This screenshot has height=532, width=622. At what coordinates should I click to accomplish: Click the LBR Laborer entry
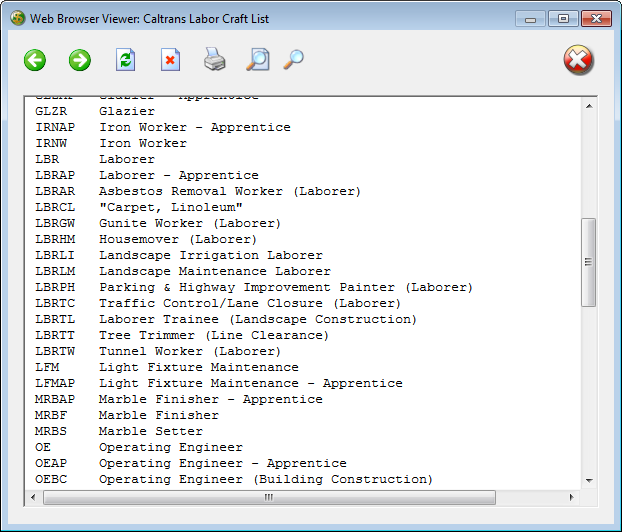95,159
